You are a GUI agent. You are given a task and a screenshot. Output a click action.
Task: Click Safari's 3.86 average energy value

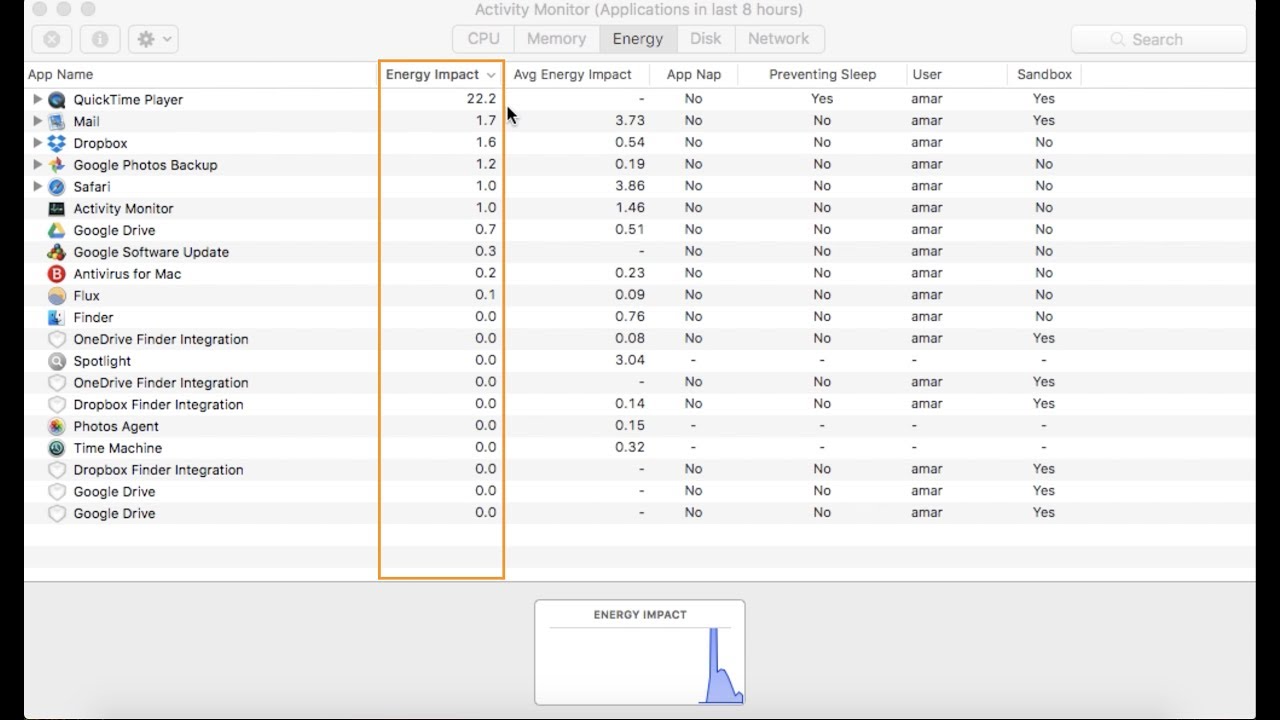[x=630, y=186]
